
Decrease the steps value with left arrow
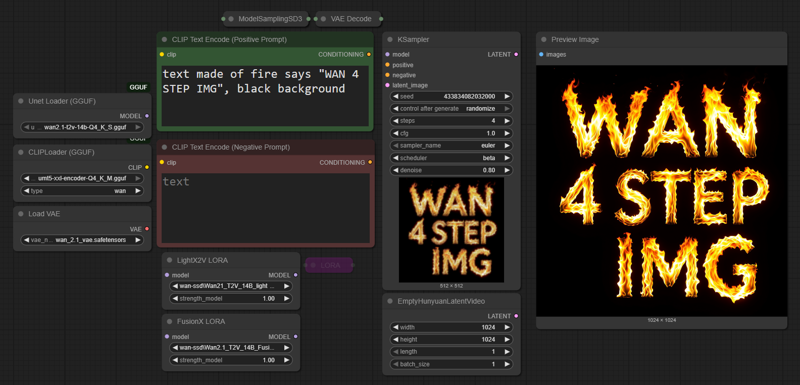pos(396,121)
